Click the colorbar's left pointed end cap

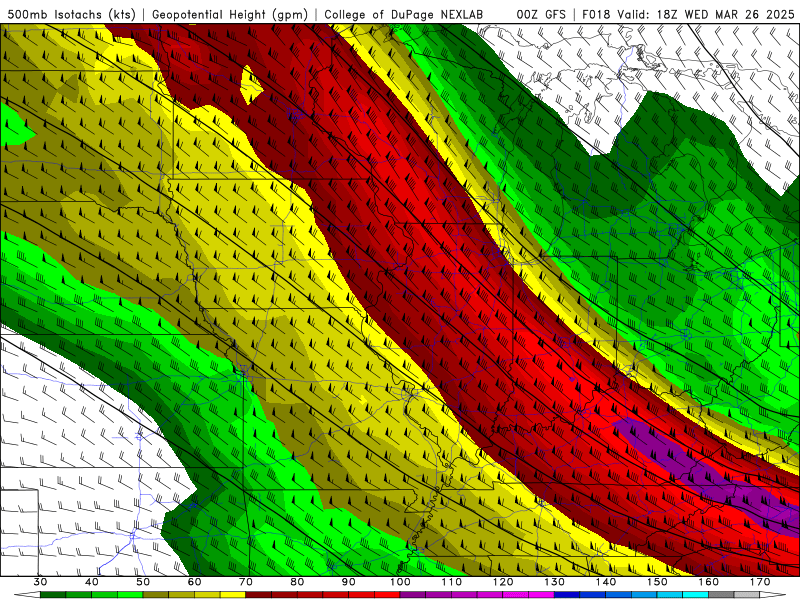click(x=28, y=595)
